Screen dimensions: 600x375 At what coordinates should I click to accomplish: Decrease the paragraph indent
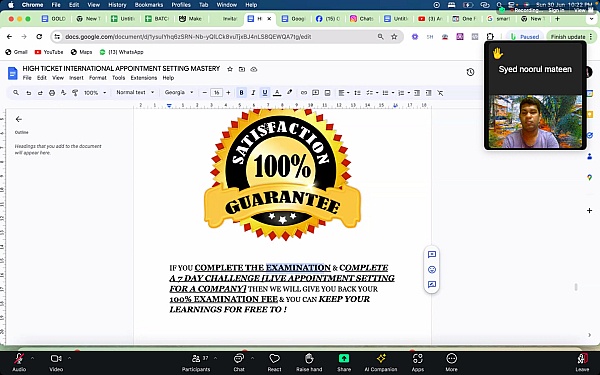pos(417,93)
